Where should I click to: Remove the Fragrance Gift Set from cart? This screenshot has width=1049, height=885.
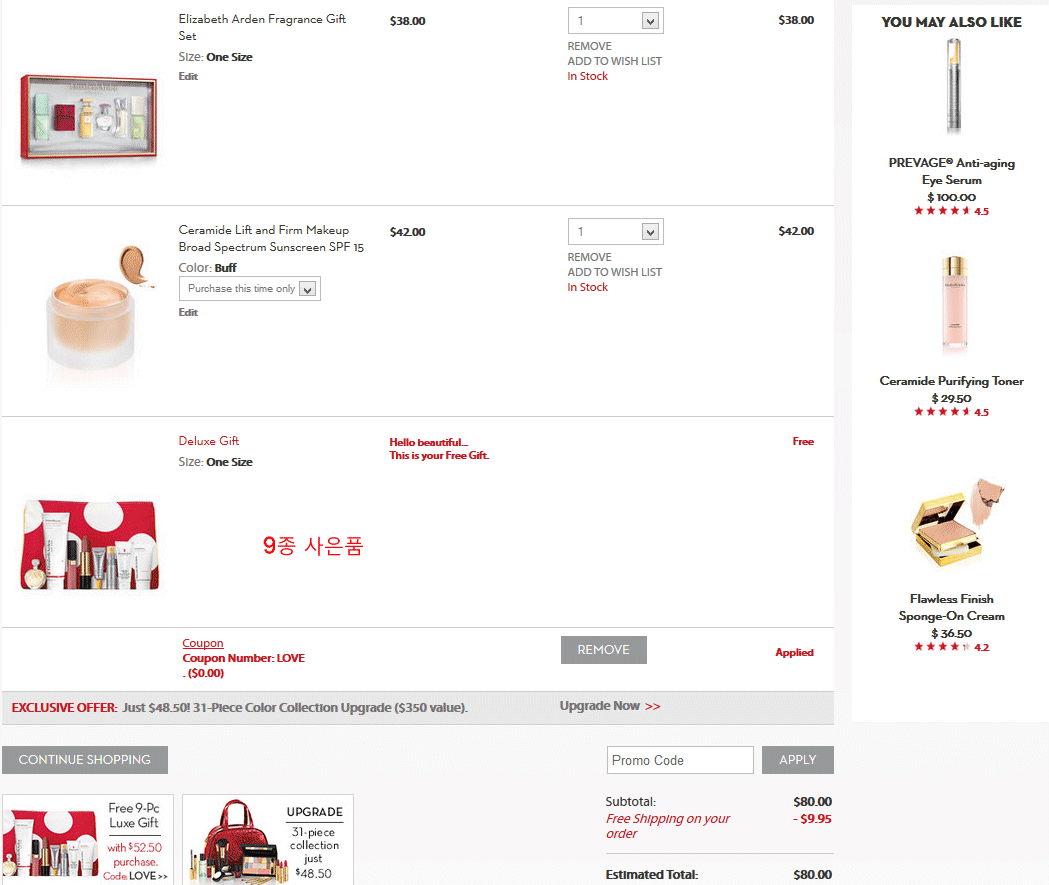[589, 46]
